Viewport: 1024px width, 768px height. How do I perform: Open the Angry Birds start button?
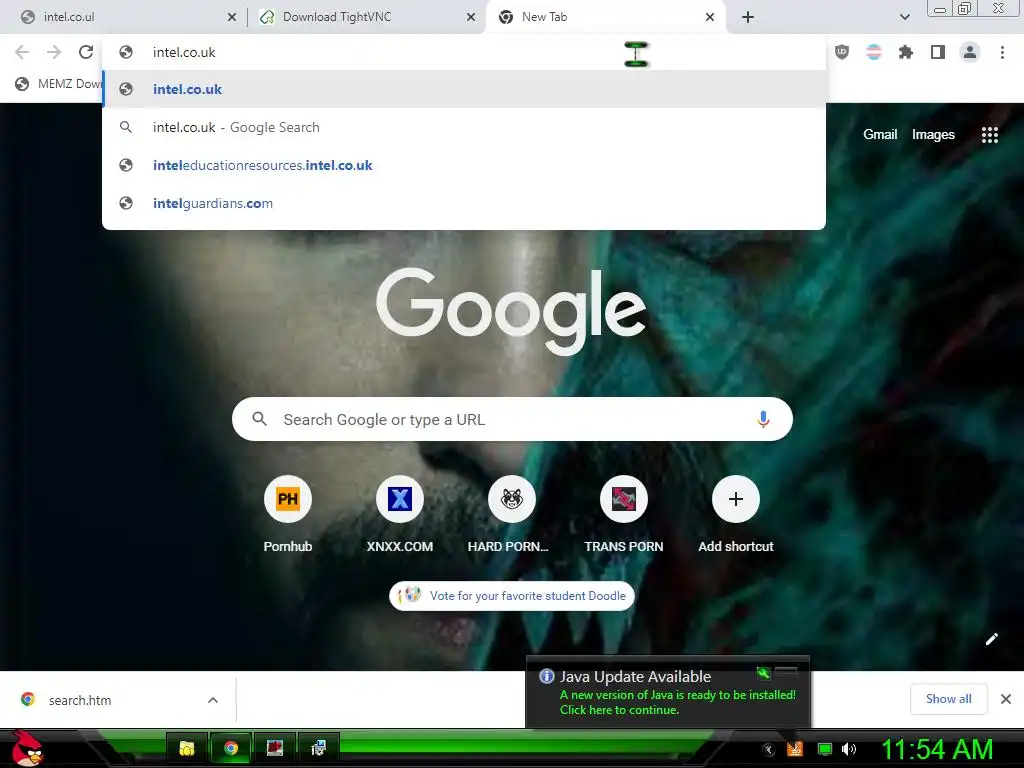[27, 748]
